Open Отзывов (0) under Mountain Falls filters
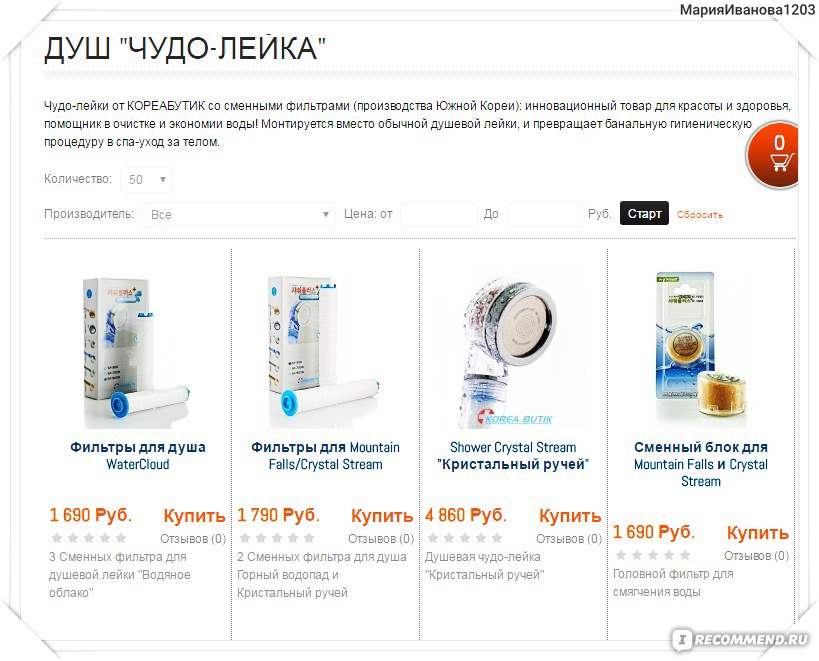819x661 pixels. pyautogui.click(x=381, y=538)
